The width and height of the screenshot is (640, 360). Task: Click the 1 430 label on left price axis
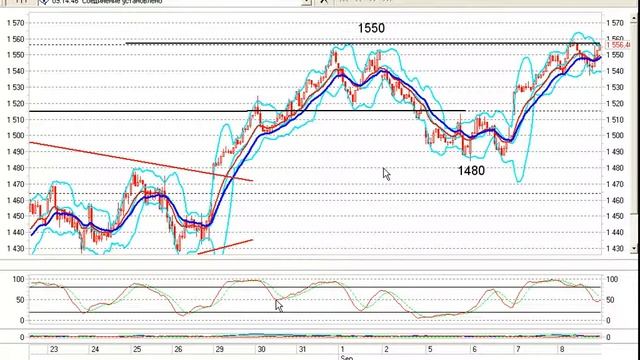pyautogui.click(x=16, y=249)
